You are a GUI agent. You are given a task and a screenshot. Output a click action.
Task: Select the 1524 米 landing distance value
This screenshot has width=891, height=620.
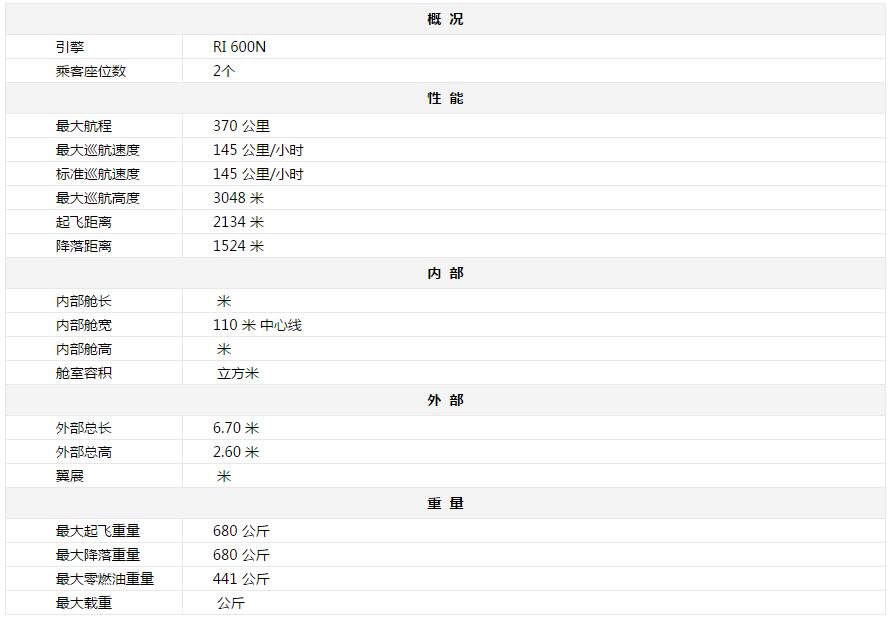click(238, 246)
